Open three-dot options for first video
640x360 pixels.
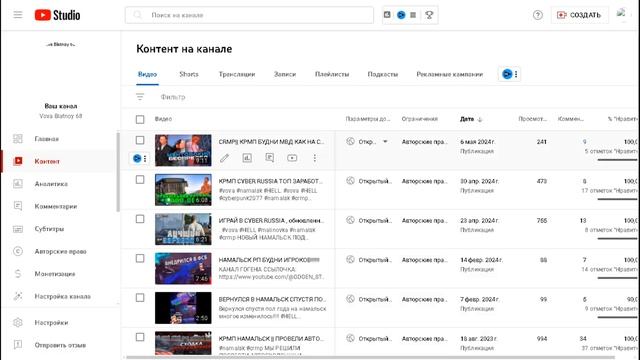point(315,158)
